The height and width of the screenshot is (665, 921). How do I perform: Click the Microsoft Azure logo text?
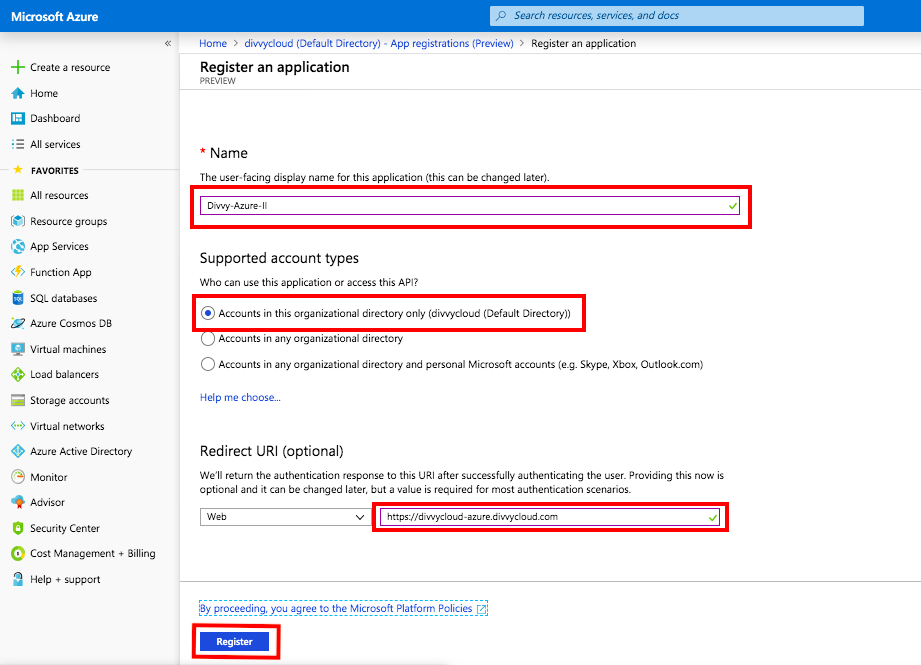tap(55, 16)
